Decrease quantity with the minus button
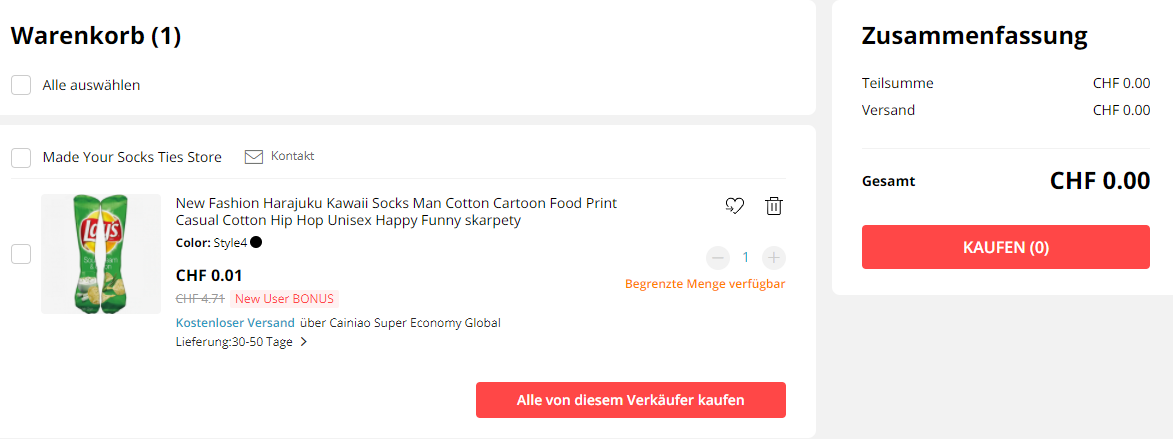This screenshot has height=439, width=1173. tap(718, 258)
